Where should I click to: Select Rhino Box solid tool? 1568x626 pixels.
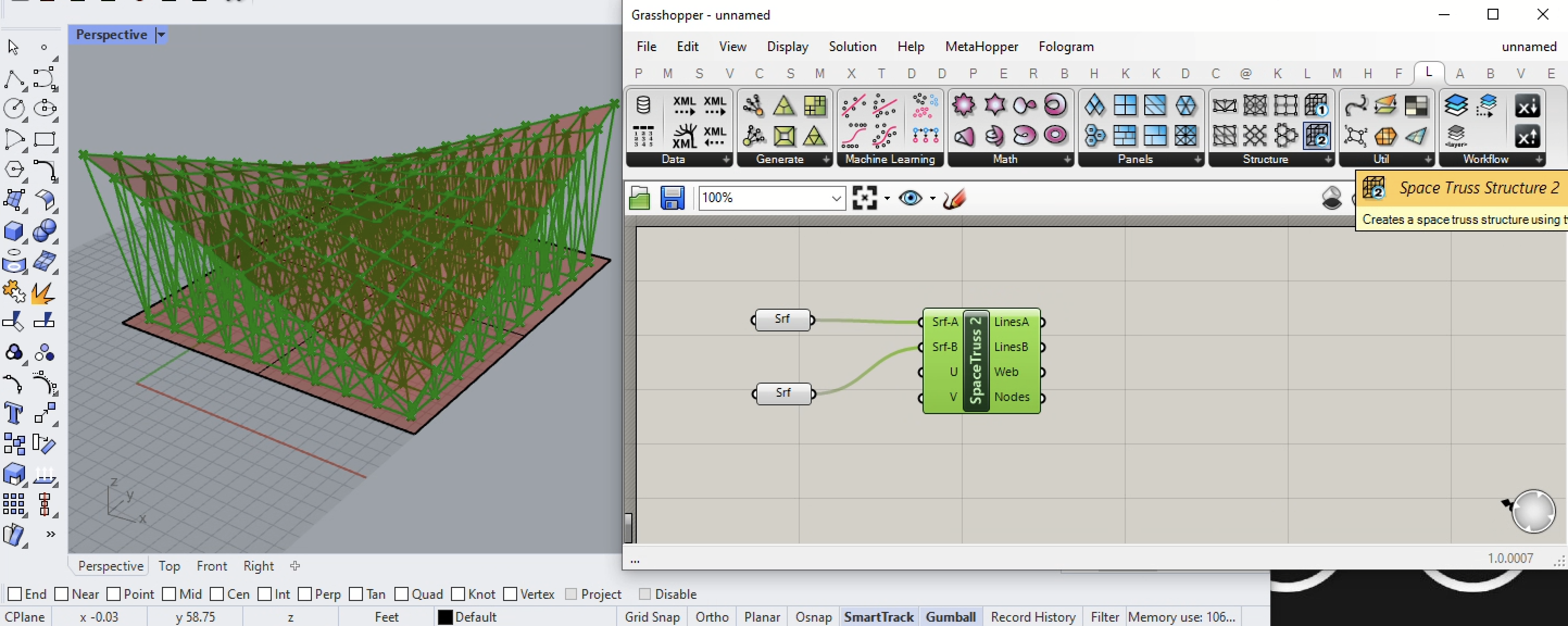(14, 231)
